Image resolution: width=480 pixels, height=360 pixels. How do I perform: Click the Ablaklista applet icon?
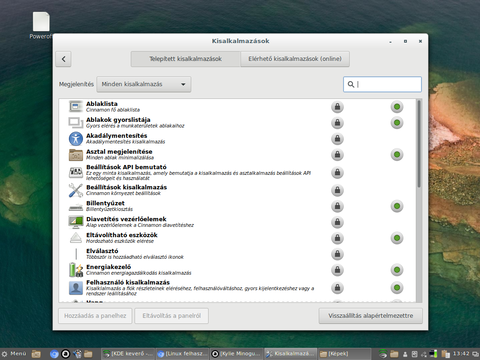(x=76, y=107)
